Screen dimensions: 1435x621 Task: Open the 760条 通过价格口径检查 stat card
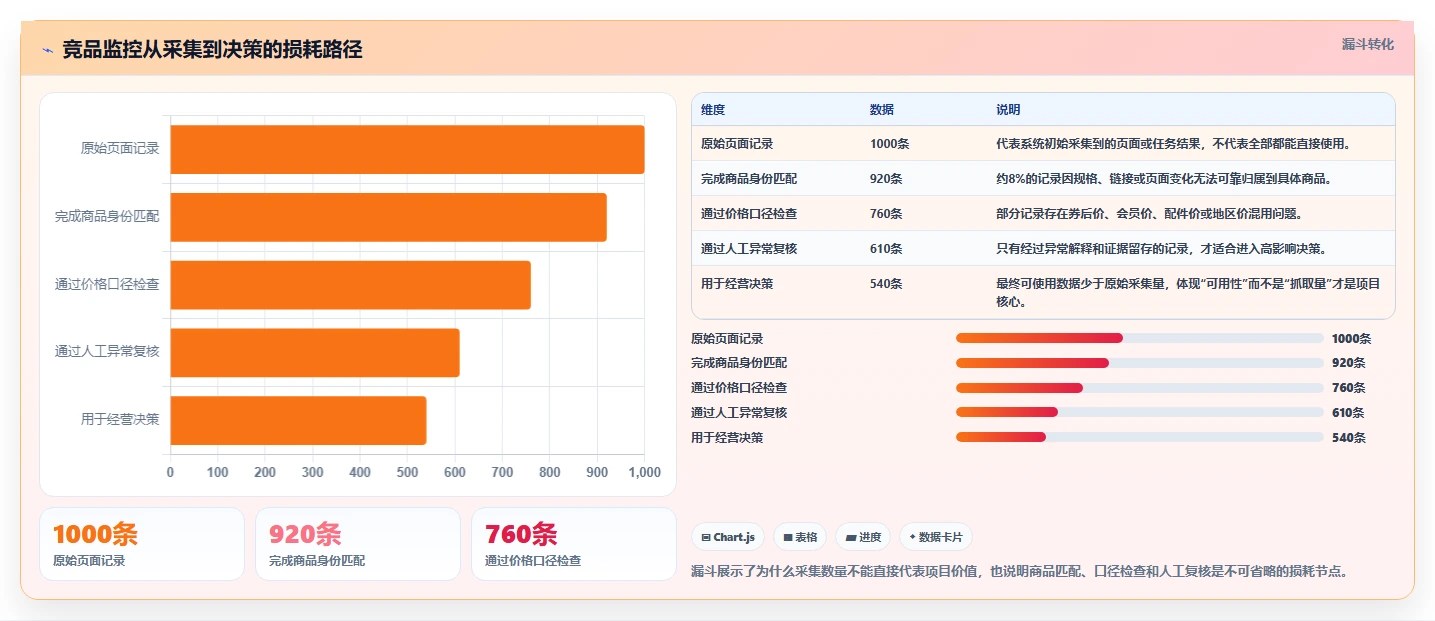pyautogui.click(x=574, y=544)
